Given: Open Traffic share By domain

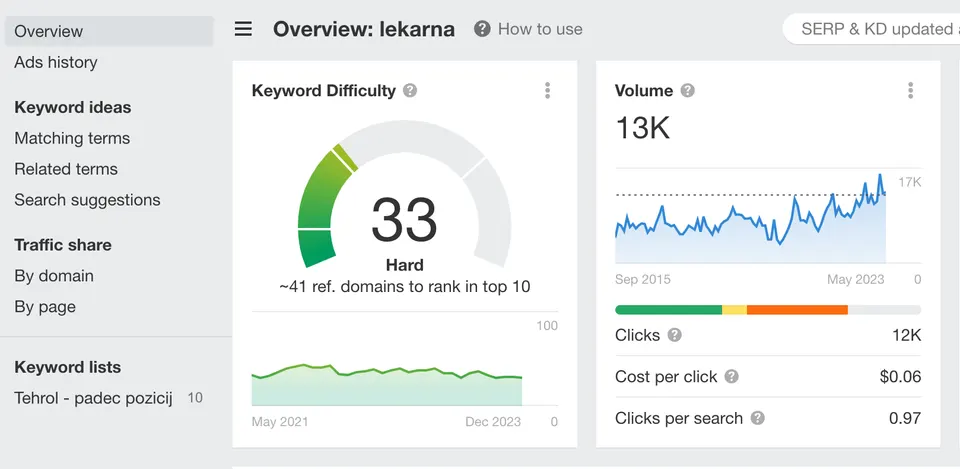Looking at the screenshot, I should (x=54, y=276).
